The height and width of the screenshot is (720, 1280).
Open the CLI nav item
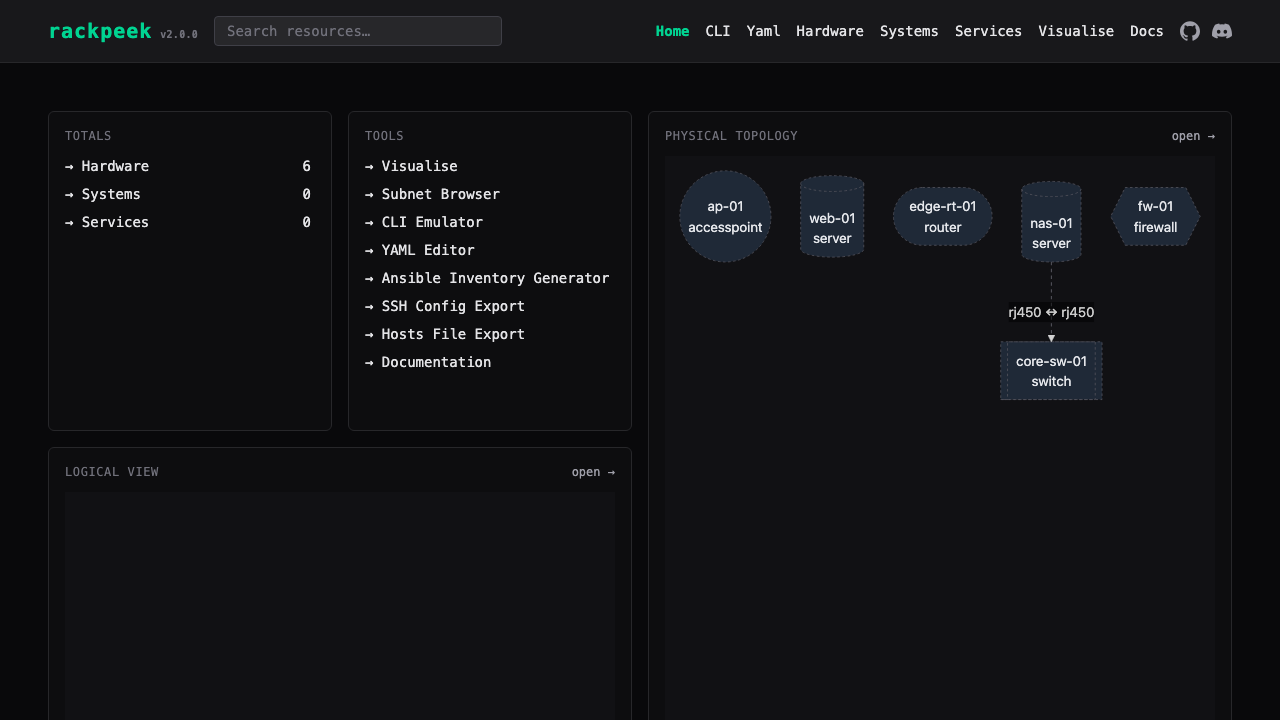(718, 31)
